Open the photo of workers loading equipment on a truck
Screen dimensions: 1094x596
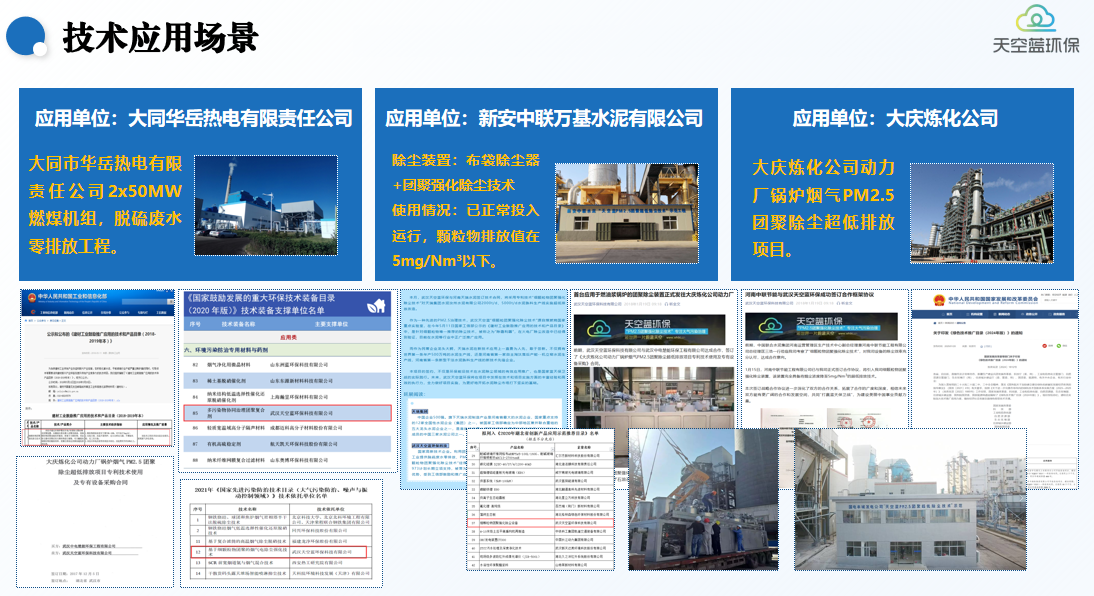703,499
